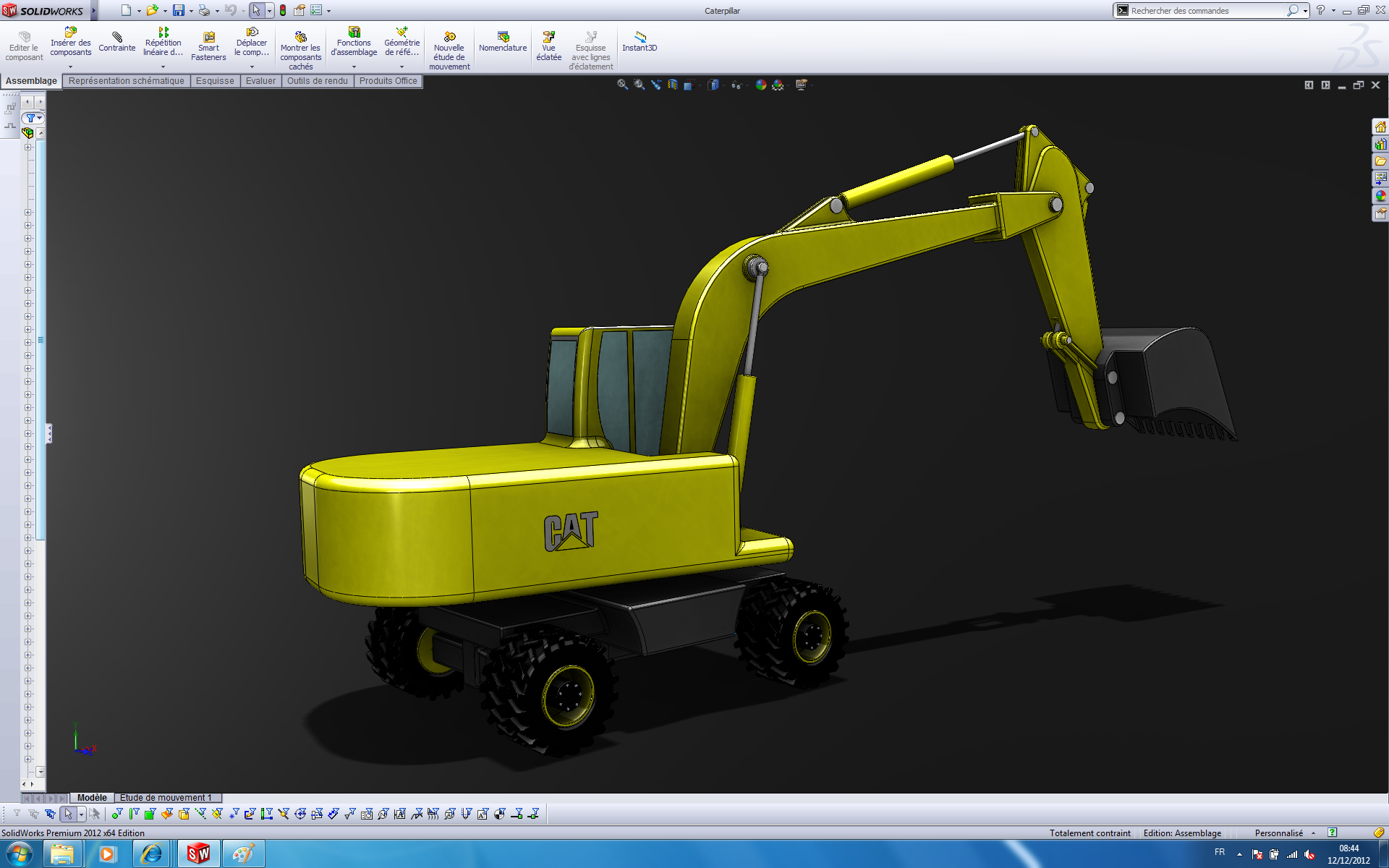Open Custom Properties task pane icon
1389x868 pixels.
(x=1380, y=213)
